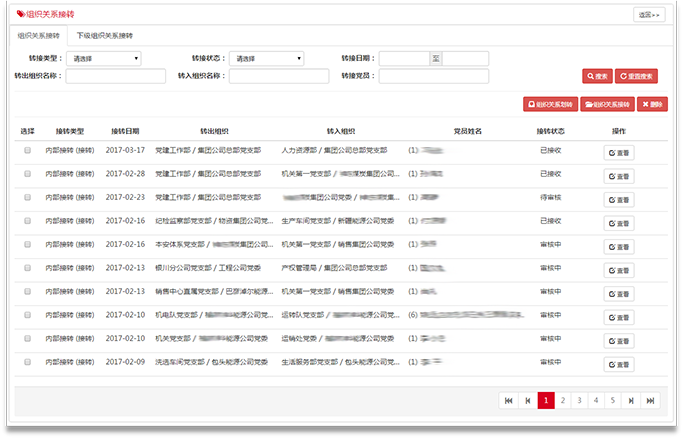View details of the 2017-03-17 transfer
The height and width of the screenshot is (439, 683).
(619, 153)
